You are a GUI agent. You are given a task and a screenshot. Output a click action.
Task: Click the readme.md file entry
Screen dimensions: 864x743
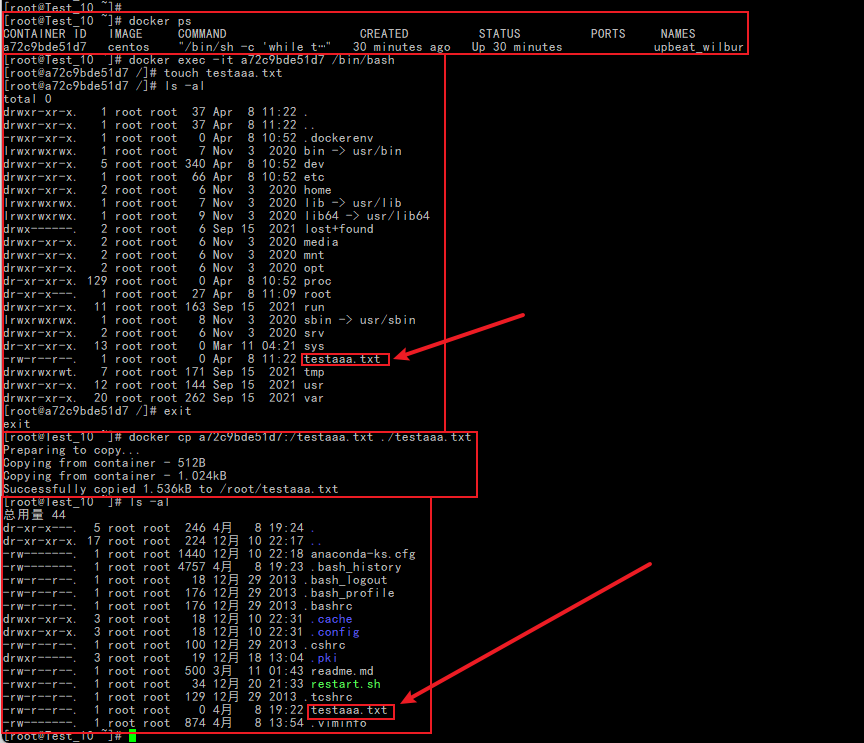pyautogui.click(x=341, y=671)
